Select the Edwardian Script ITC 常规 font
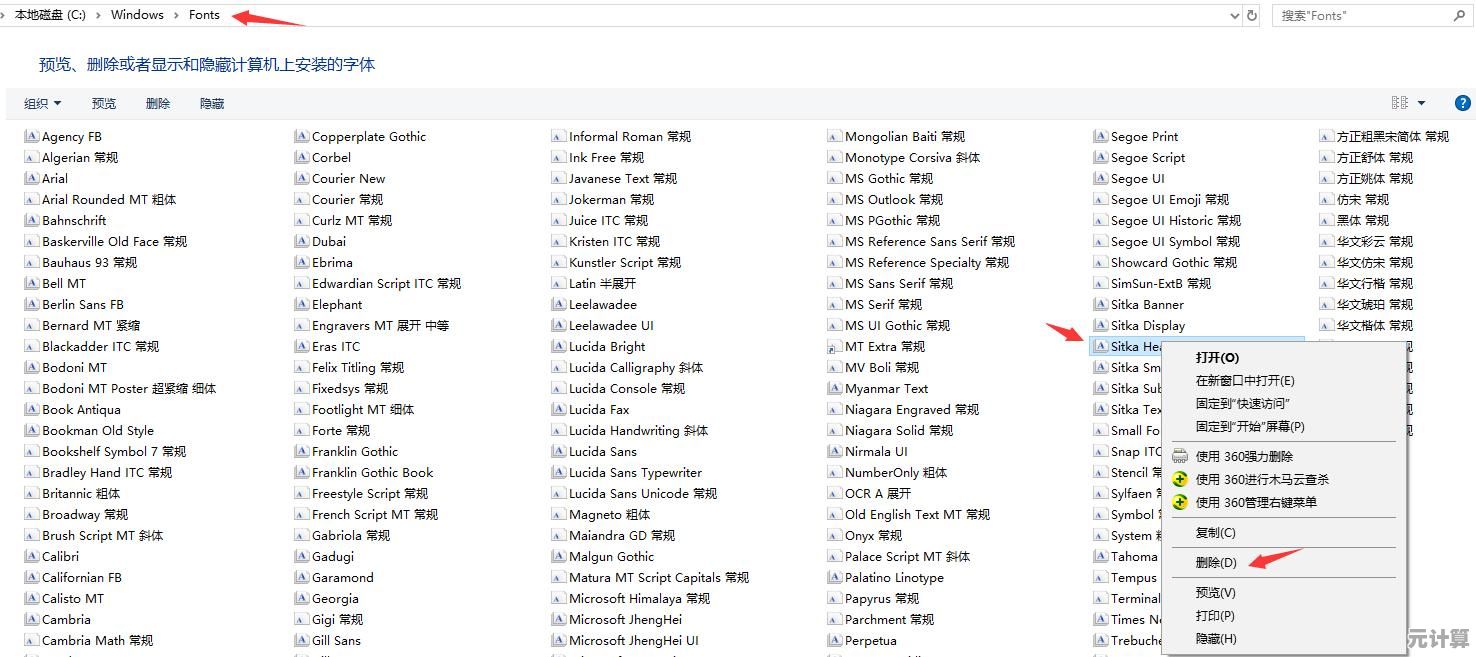The height and width of the screenshot is (657, 1476). point(378,283)
